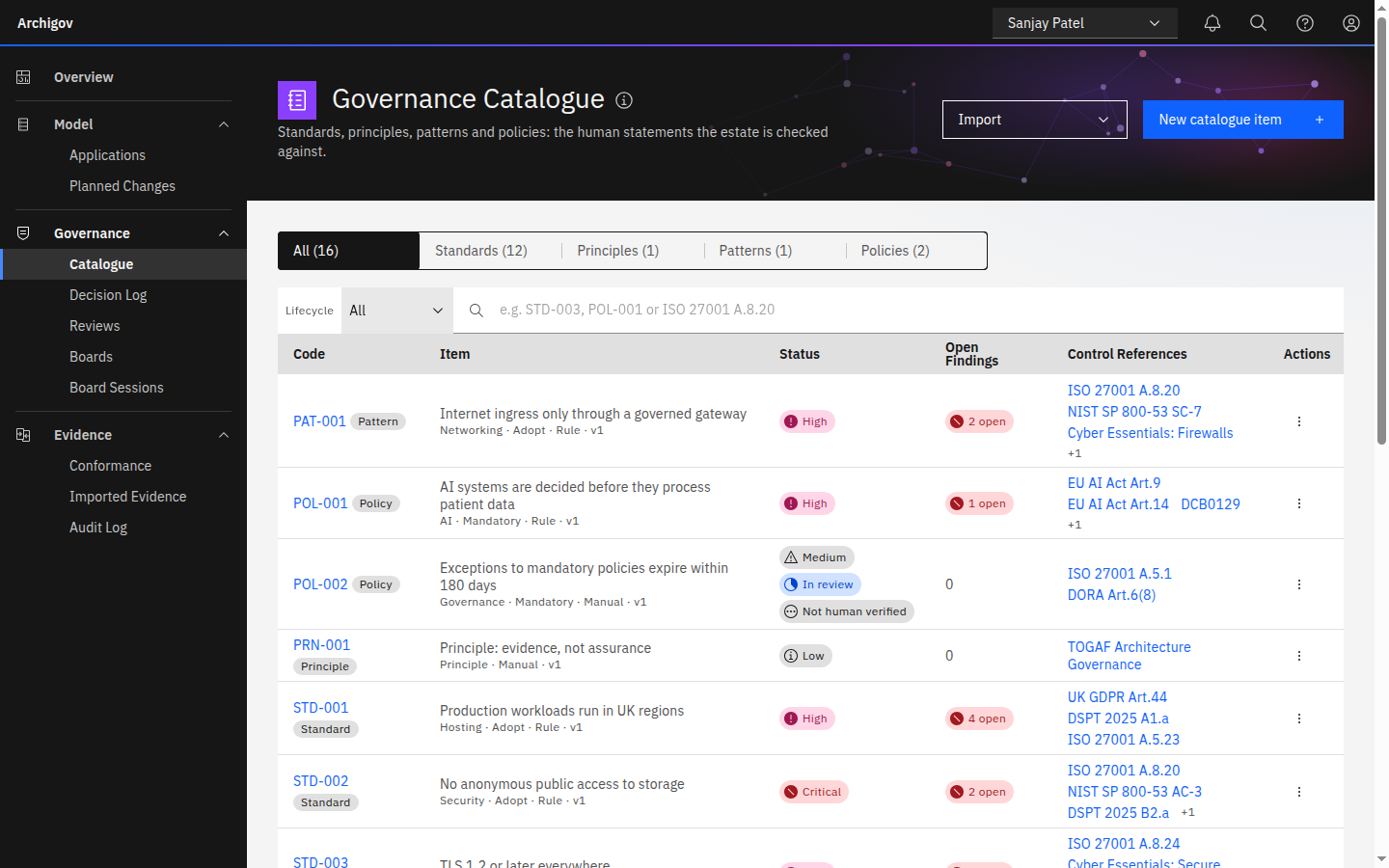Click the Evidence section icon in sidebar

point(23,435)
